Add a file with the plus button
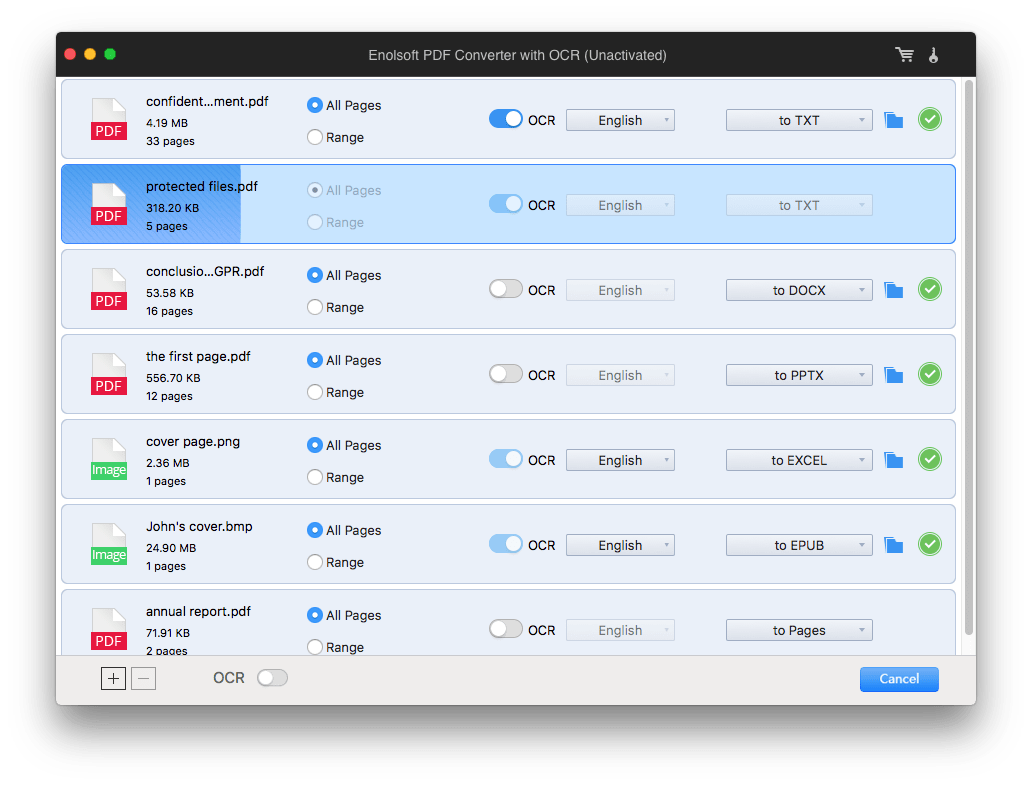This screenshot has width=1032, height=785. tap(113, 678)
